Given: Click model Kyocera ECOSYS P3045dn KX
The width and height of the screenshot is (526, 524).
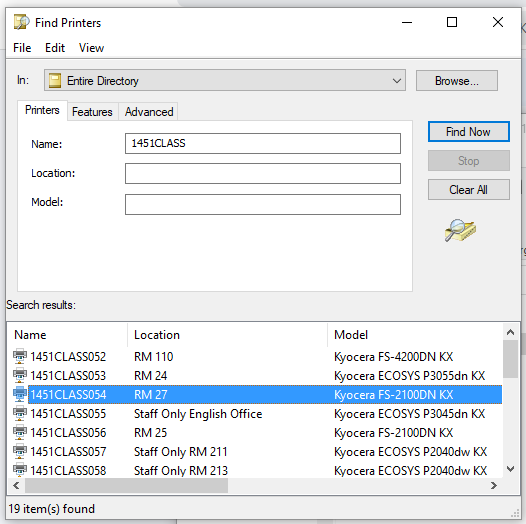Looking at the screenshot, I should point(410,414).
